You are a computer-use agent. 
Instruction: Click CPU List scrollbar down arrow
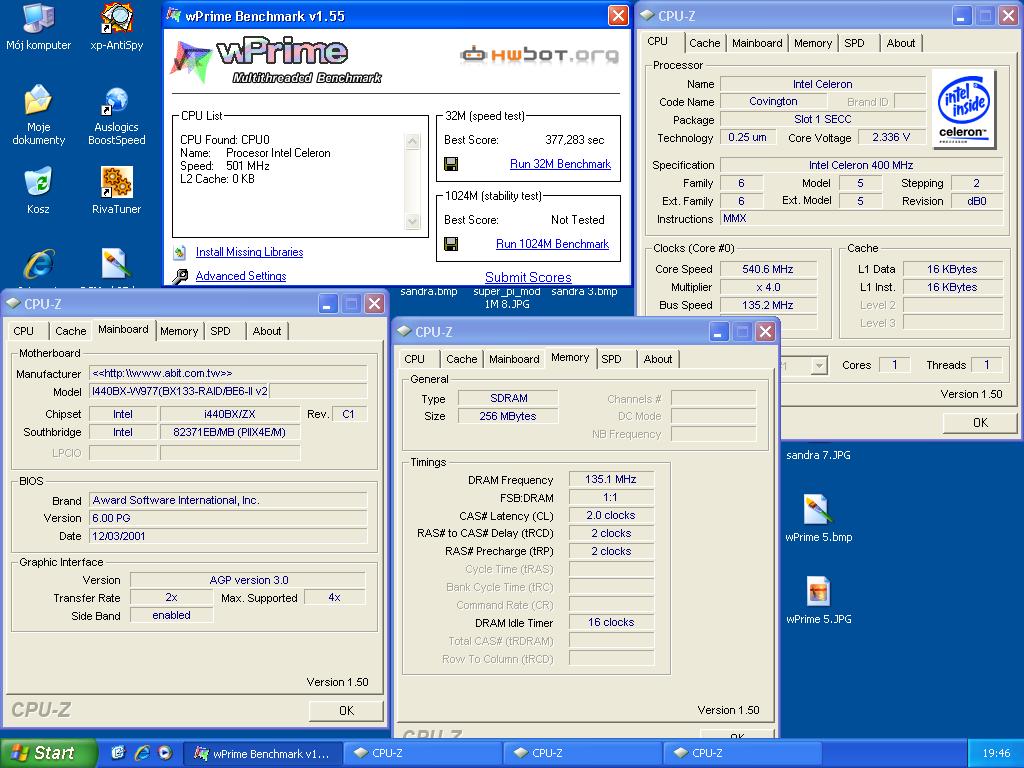tap(412, 221)
